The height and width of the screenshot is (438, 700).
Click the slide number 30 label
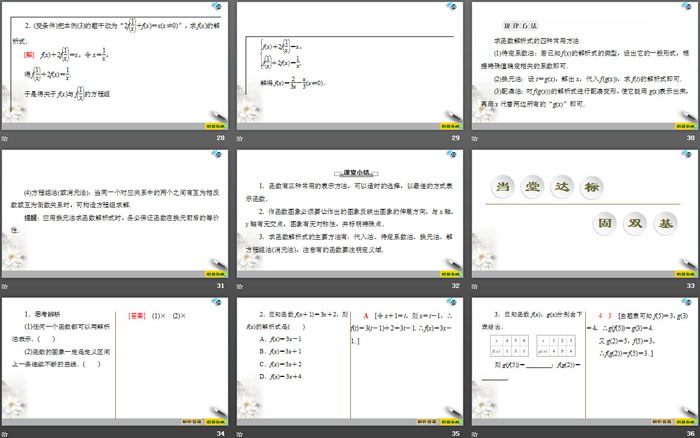click(691, 138)
